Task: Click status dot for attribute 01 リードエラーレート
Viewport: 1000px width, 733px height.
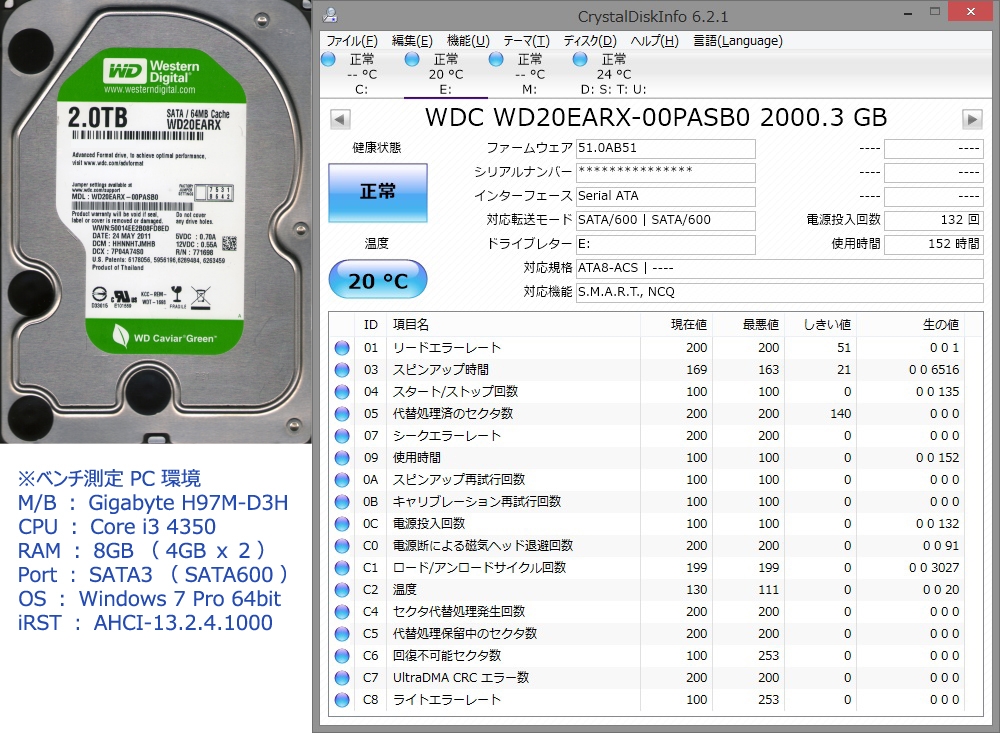Action: 342,348
